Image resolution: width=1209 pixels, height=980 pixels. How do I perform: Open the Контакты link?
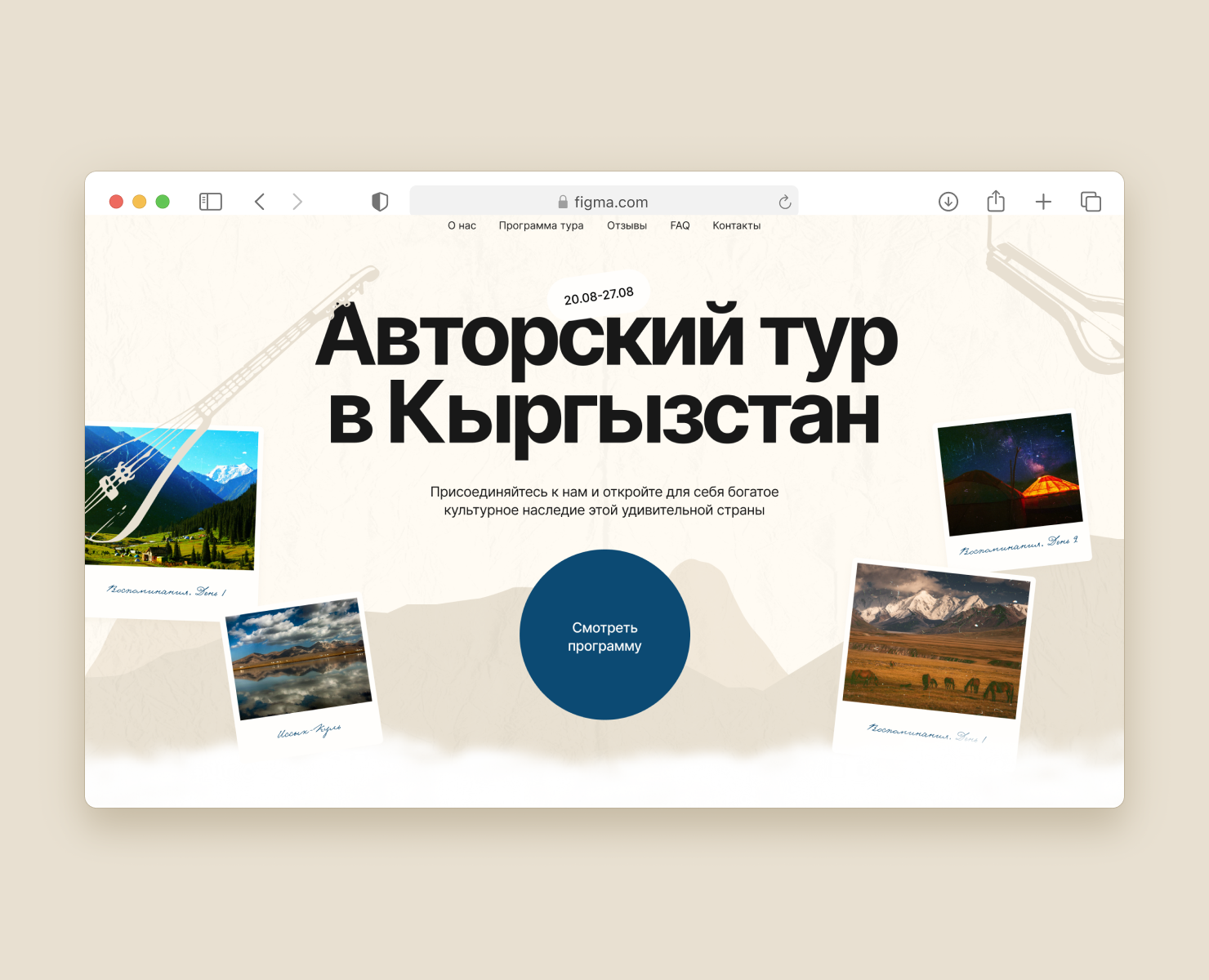(736, 225)
